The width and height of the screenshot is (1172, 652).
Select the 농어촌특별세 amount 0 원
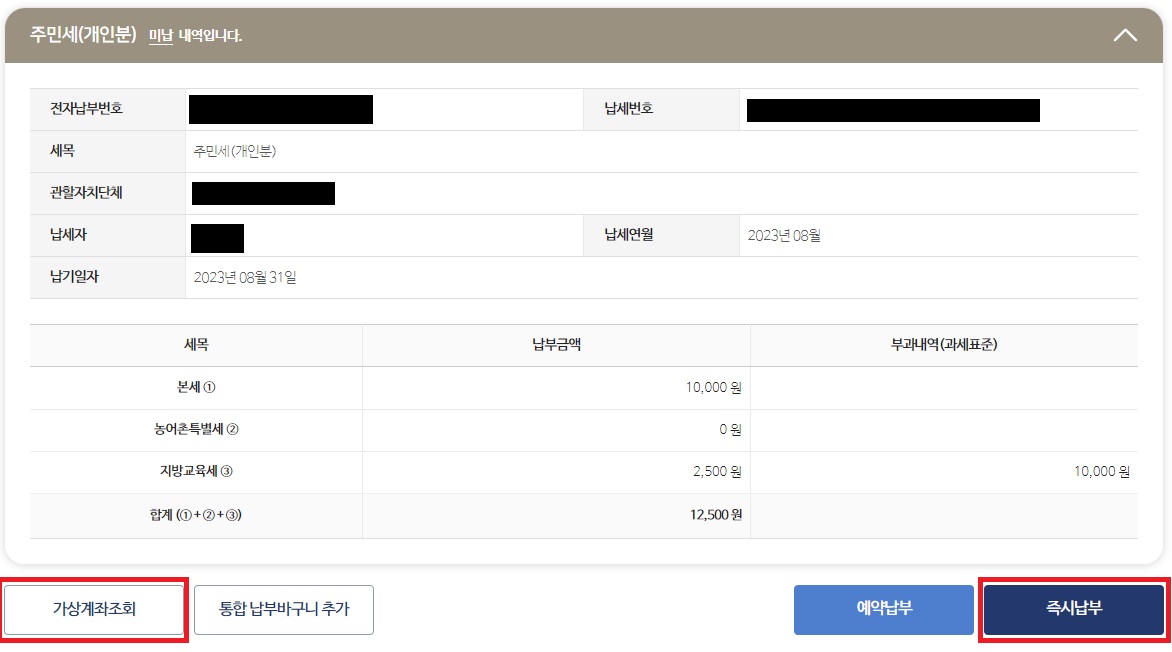point(731,429)
